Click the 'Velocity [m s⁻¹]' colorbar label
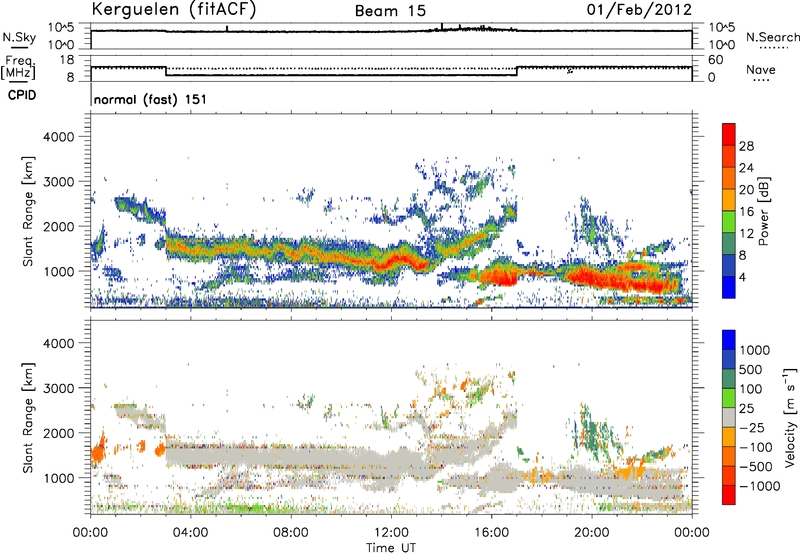 (790, 417)
